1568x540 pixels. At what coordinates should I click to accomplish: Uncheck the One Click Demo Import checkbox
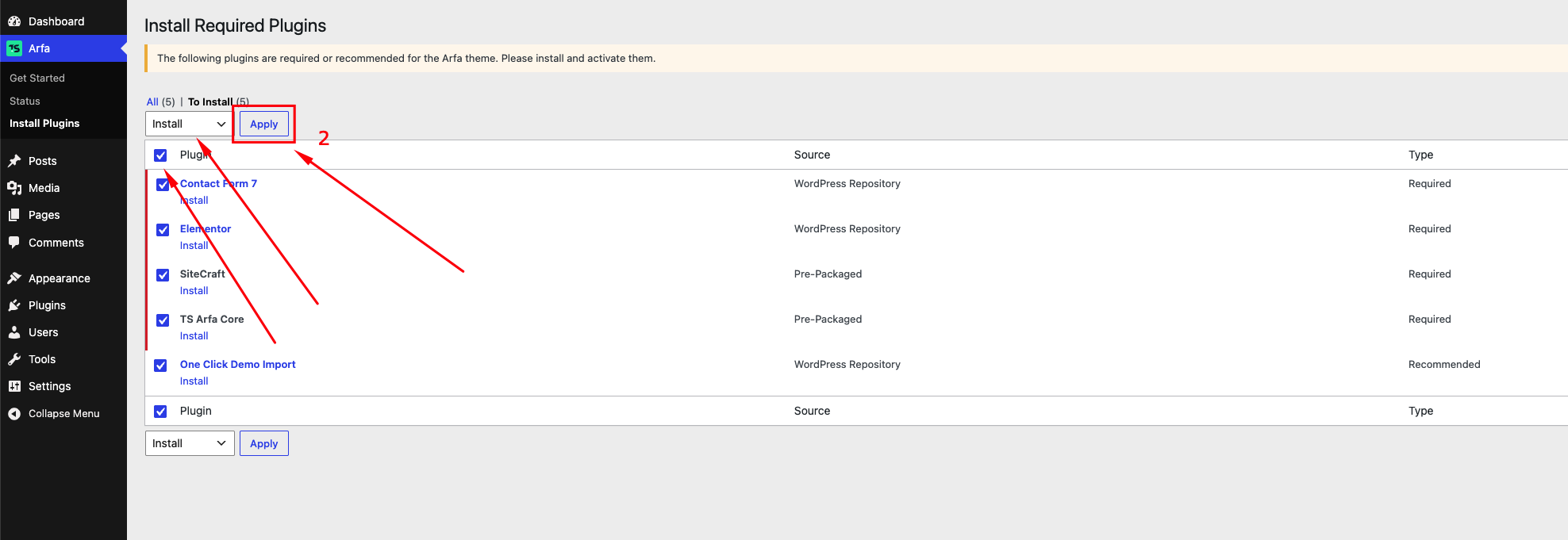click(x=160, y=366)
